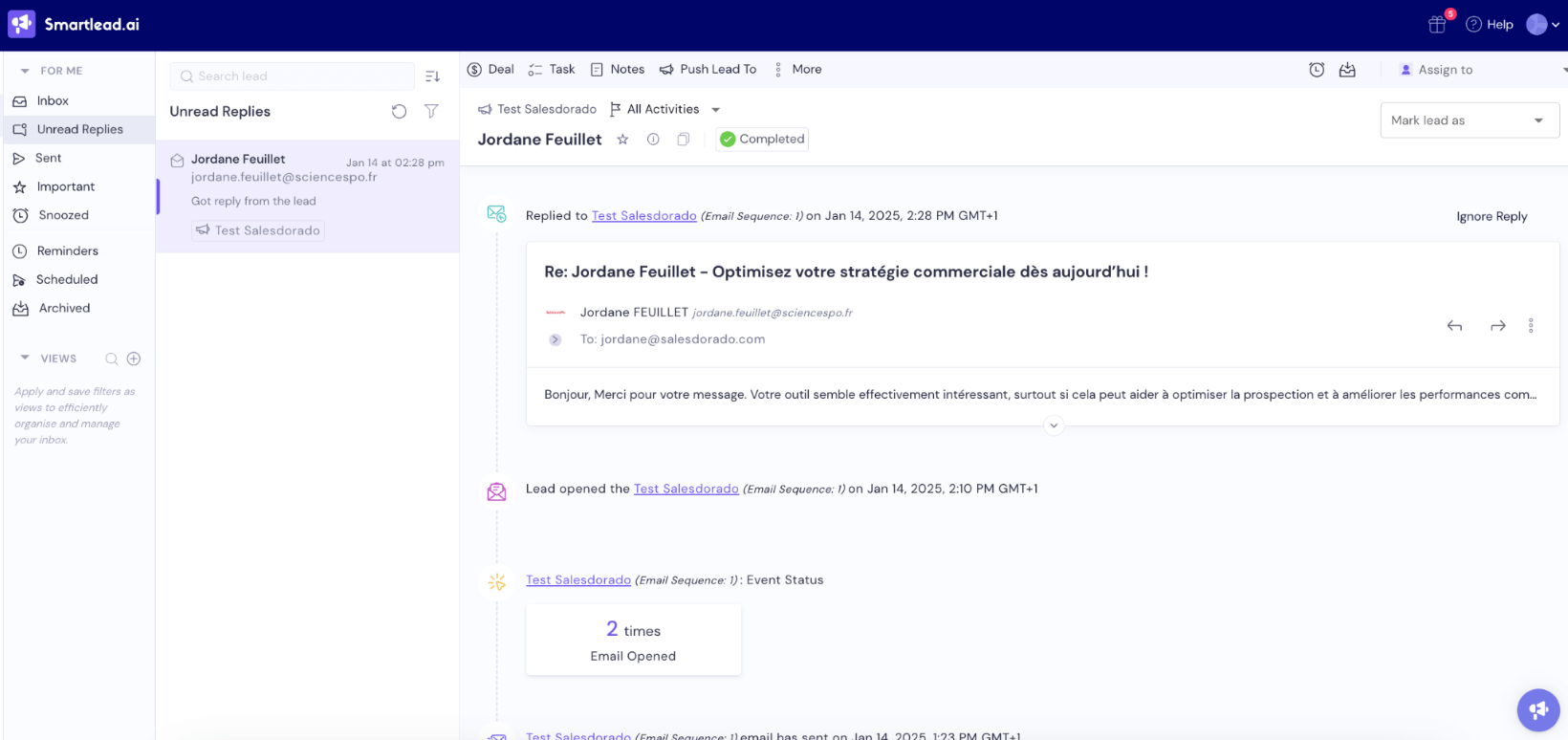Screen dimensions: 1568x740
Task: Select Jordane Feuillet conversation row
Action: [x=308, y=198]
